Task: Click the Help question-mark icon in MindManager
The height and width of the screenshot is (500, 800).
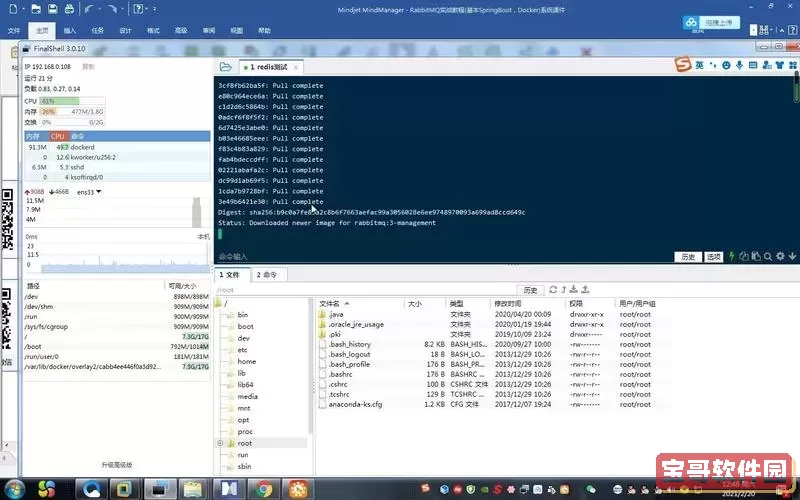Action: click(138, 9)
